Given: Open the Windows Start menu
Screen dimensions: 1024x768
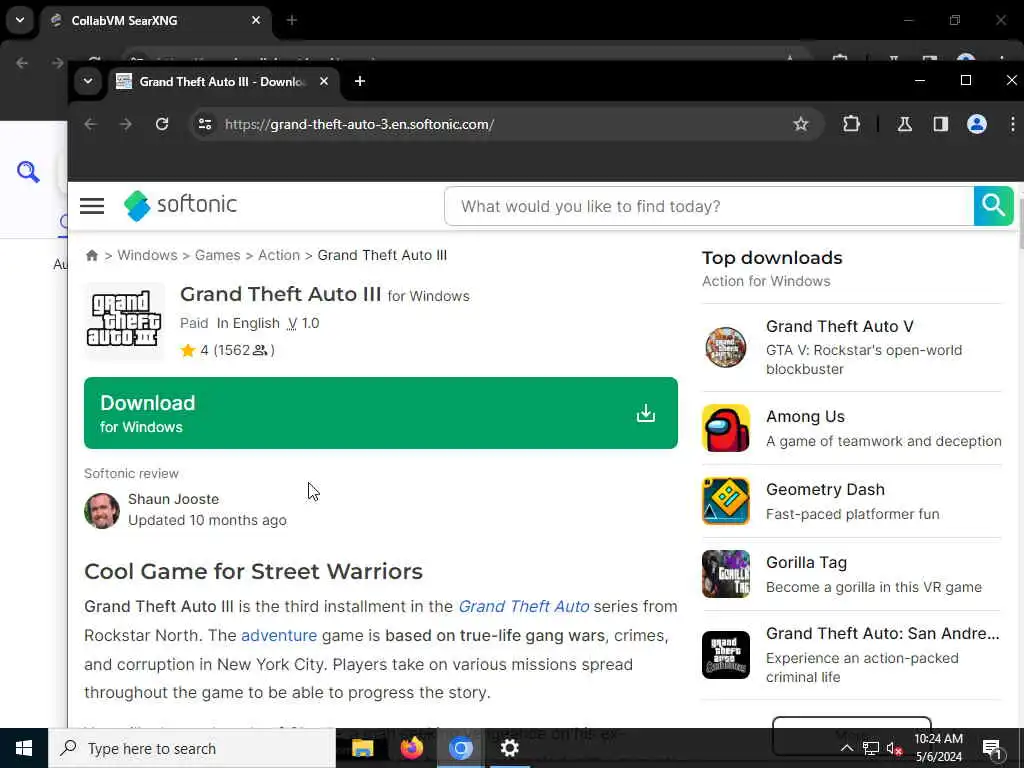Looking at the screenshot, I should [24, 748].
